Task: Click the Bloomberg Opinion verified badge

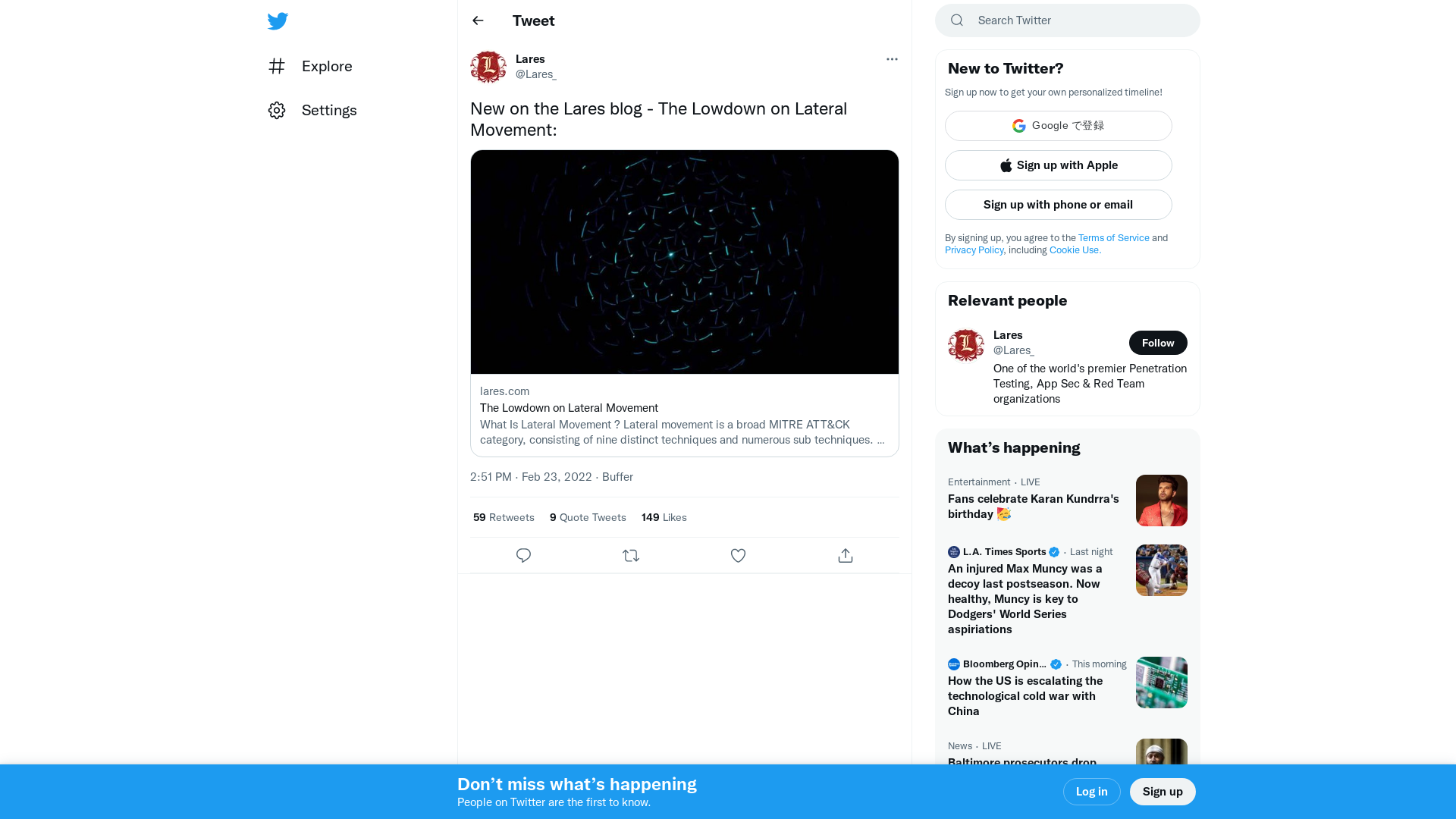Action: click(x=1056, y=664)
